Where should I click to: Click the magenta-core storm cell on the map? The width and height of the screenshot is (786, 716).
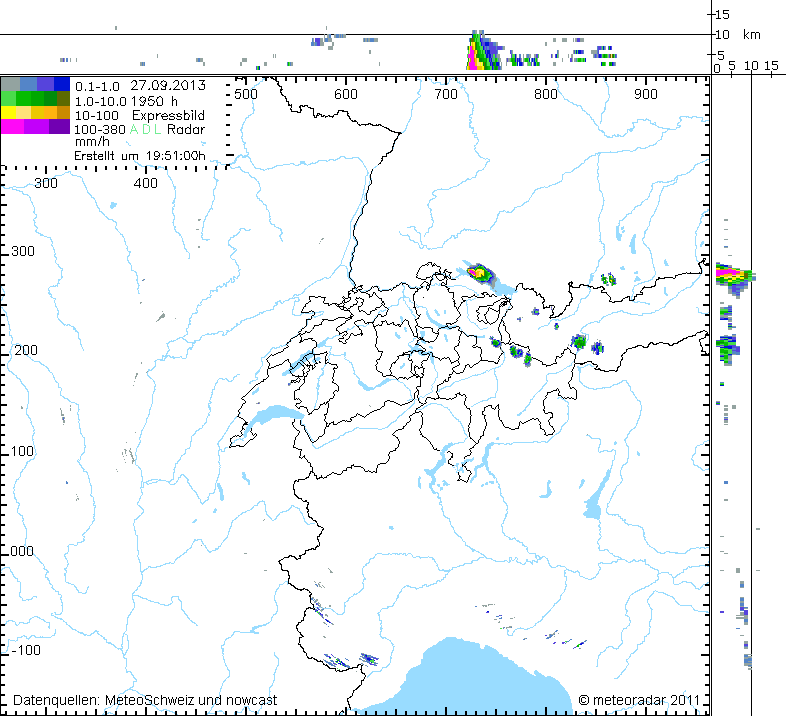[479, 273]
